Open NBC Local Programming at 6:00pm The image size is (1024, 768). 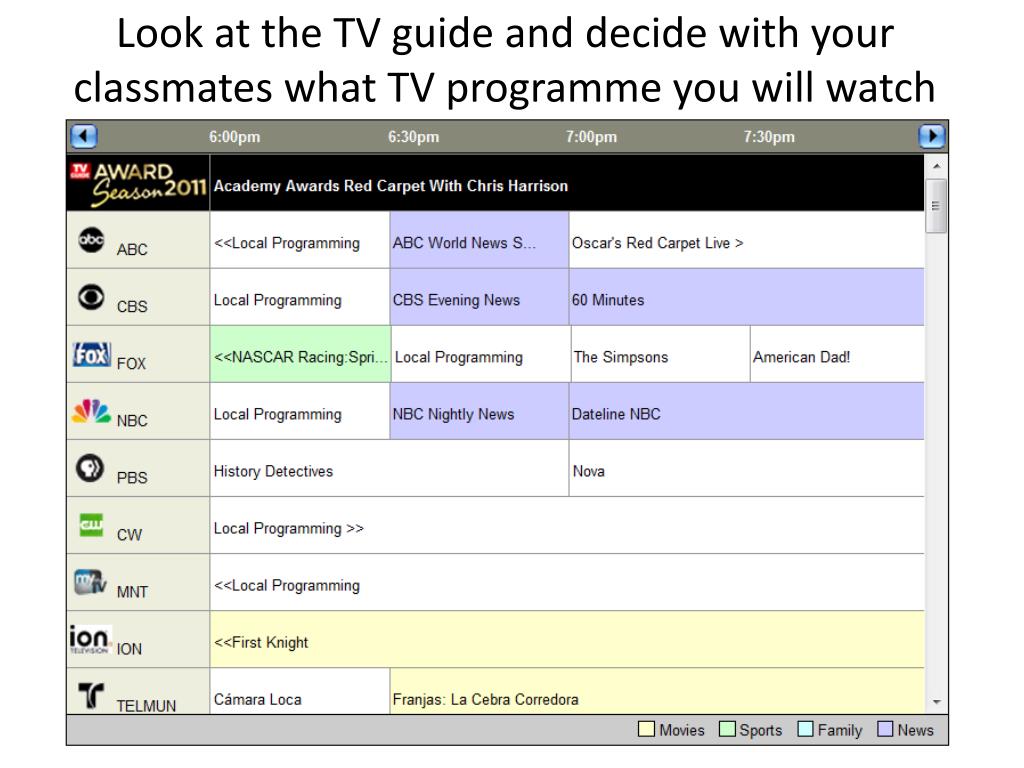[300, 411]
